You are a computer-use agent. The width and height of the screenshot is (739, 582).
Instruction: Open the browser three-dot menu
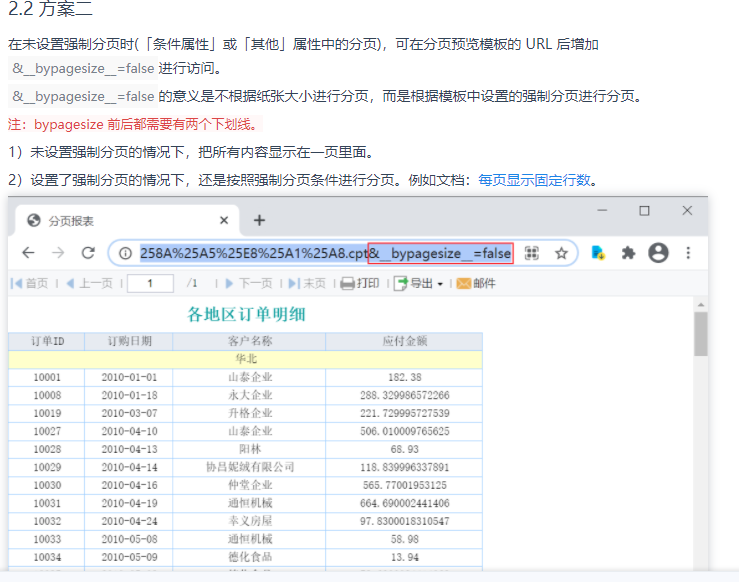(688, 253)
